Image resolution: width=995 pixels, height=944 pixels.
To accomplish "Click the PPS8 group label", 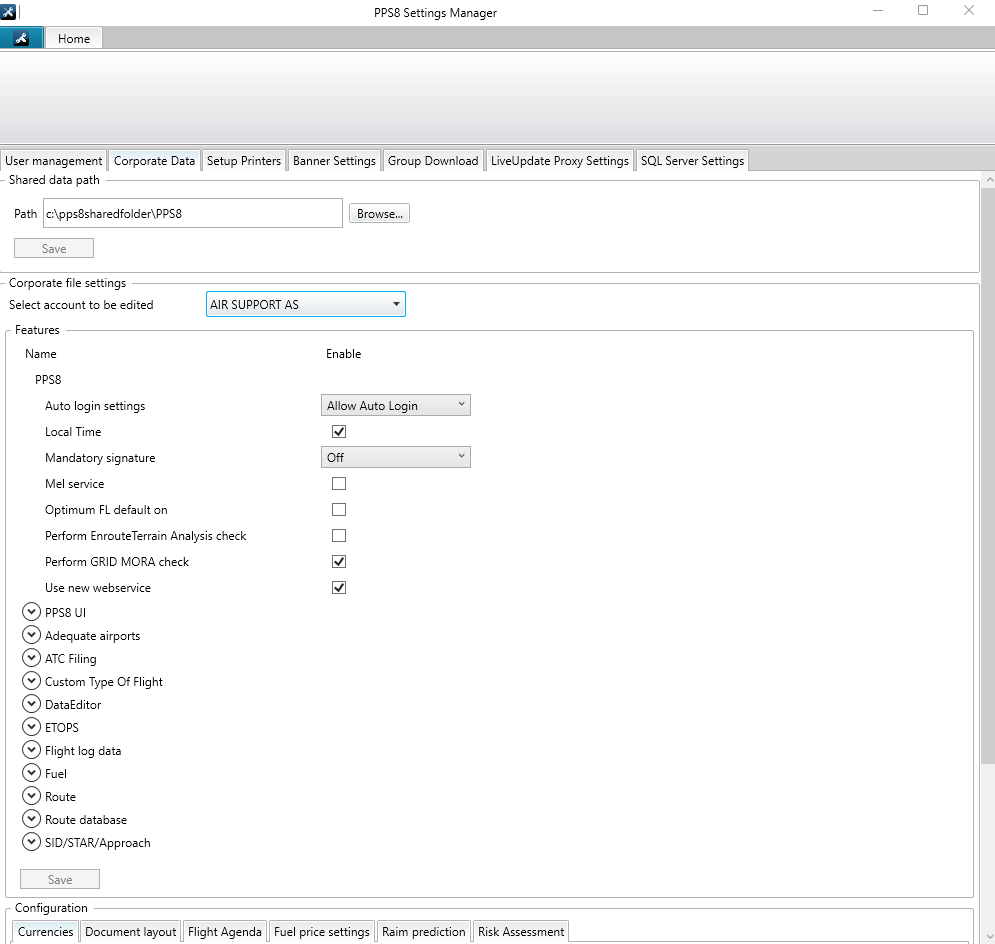I will click(48, 379).
